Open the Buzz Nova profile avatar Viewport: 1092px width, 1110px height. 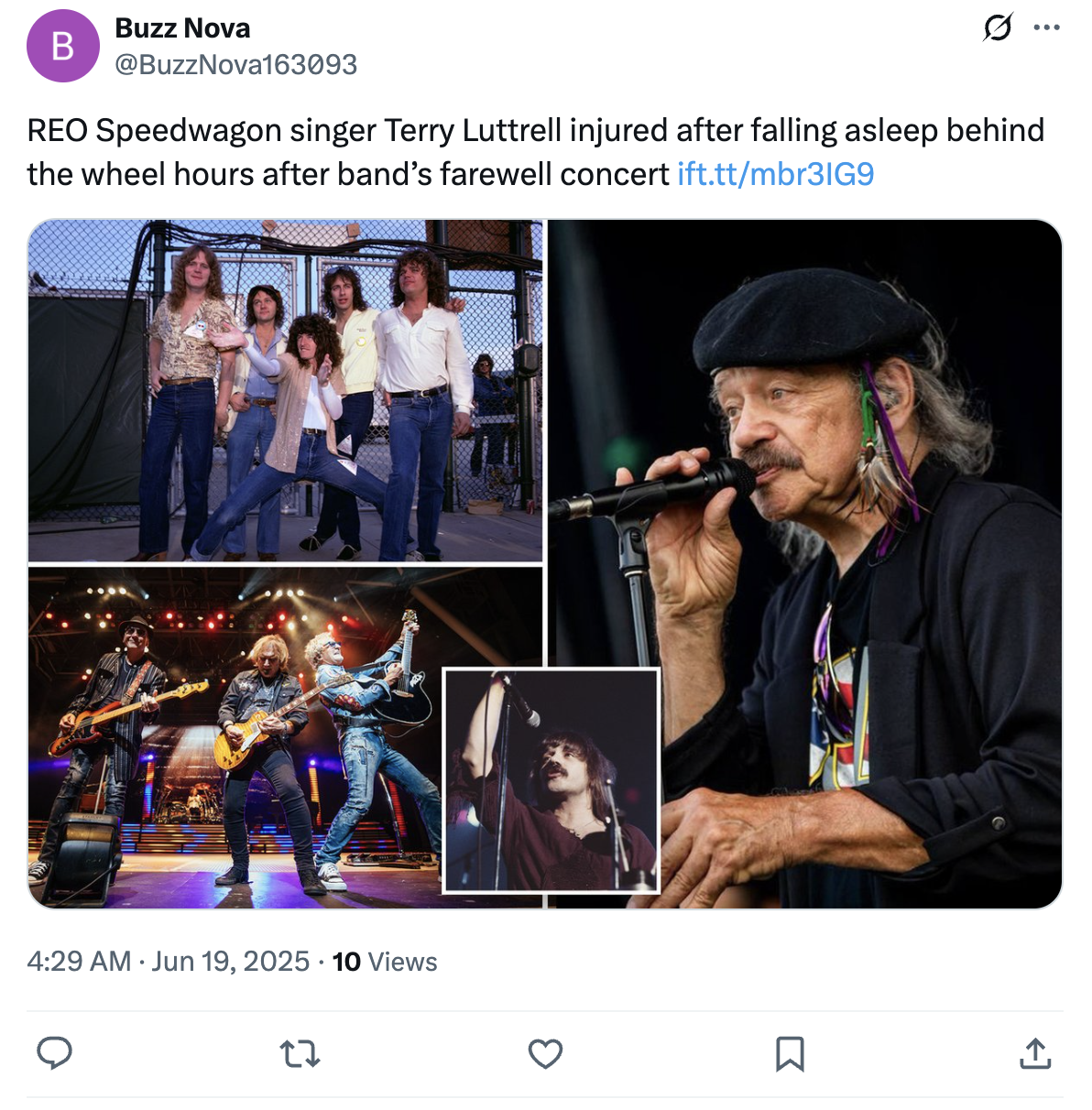tap(62, 46)
